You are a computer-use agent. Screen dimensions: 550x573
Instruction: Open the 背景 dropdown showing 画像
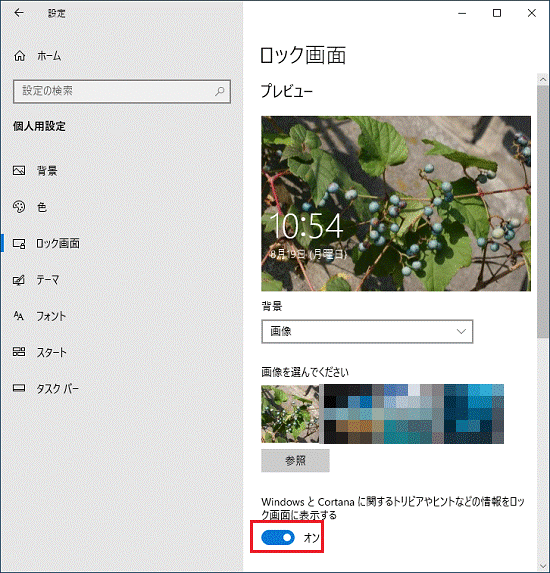367,331
